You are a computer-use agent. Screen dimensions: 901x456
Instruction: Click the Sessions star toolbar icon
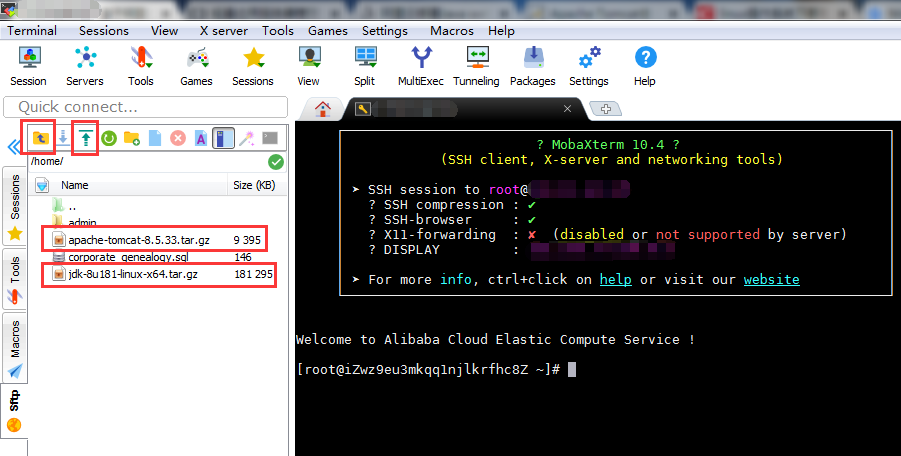tap(253, 67)
